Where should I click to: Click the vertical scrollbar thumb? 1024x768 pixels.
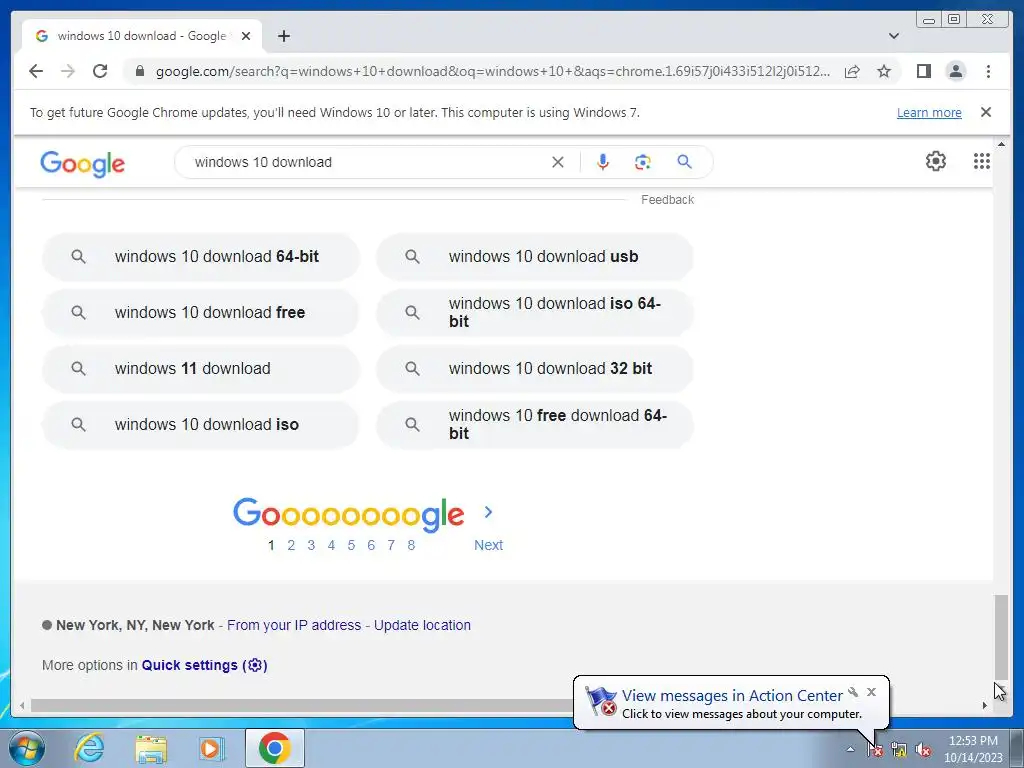(1001, 637)
